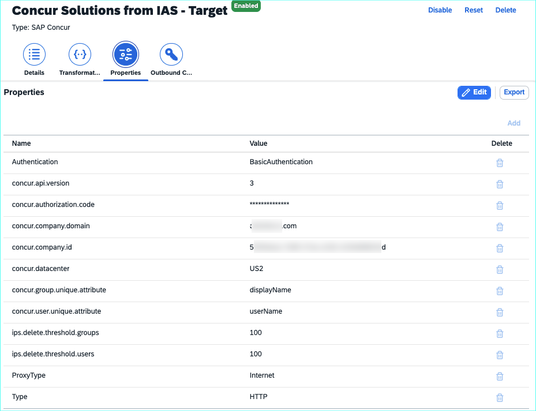The height and width of the screenshot is (411, 536).
Task: Select the Internet proxy value
Action: point(262,375)
